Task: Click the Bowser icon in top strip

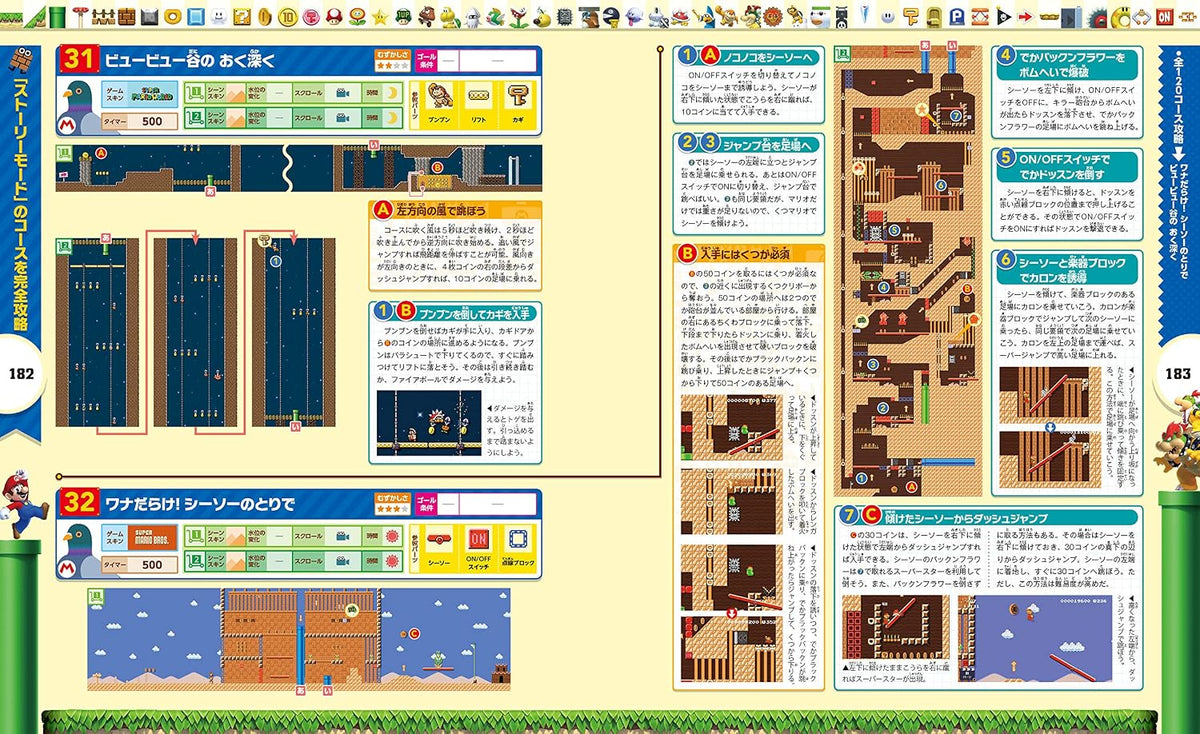Action: 749,17
